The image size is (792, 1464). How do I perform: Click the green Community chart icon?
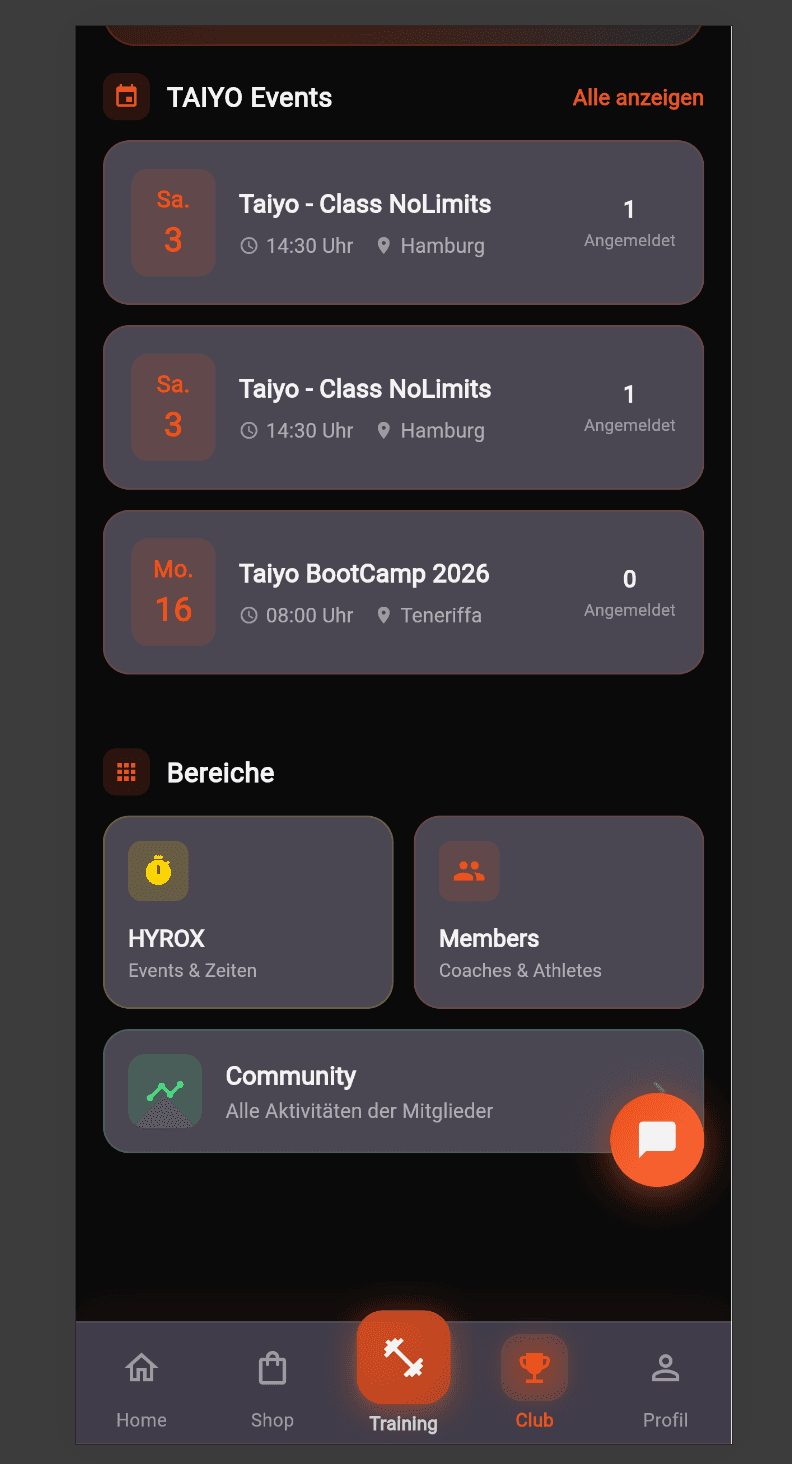point(165,1091)
